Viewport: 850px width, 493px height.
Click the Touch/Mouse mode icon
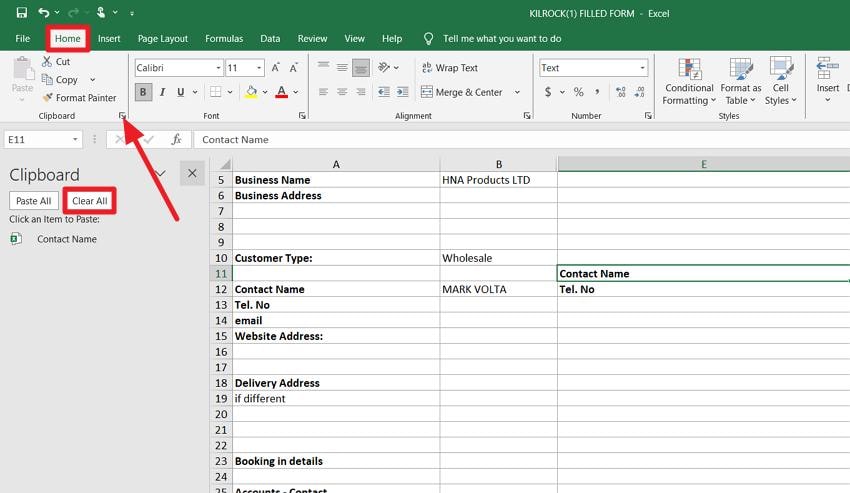[101, 12]
